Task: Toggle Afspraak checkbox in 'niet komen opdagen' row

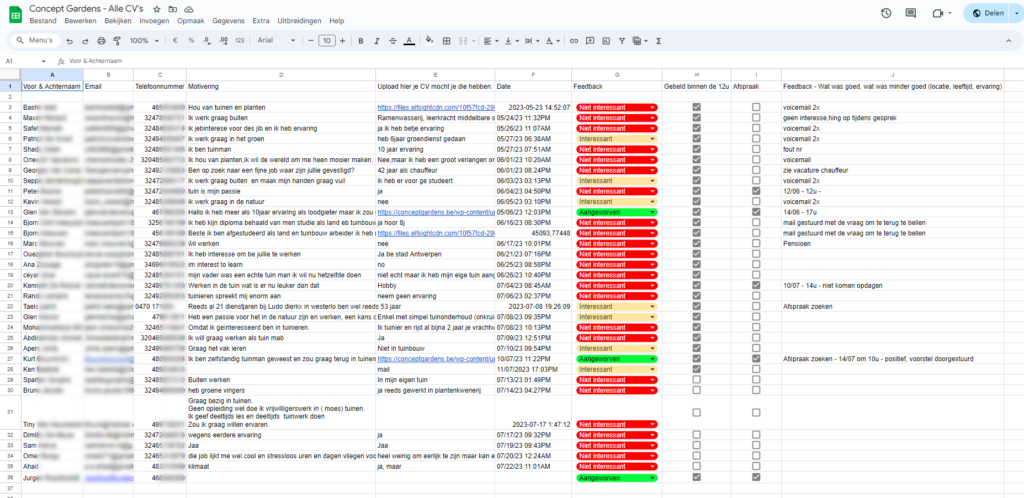Action: click(x=756, y=285)
